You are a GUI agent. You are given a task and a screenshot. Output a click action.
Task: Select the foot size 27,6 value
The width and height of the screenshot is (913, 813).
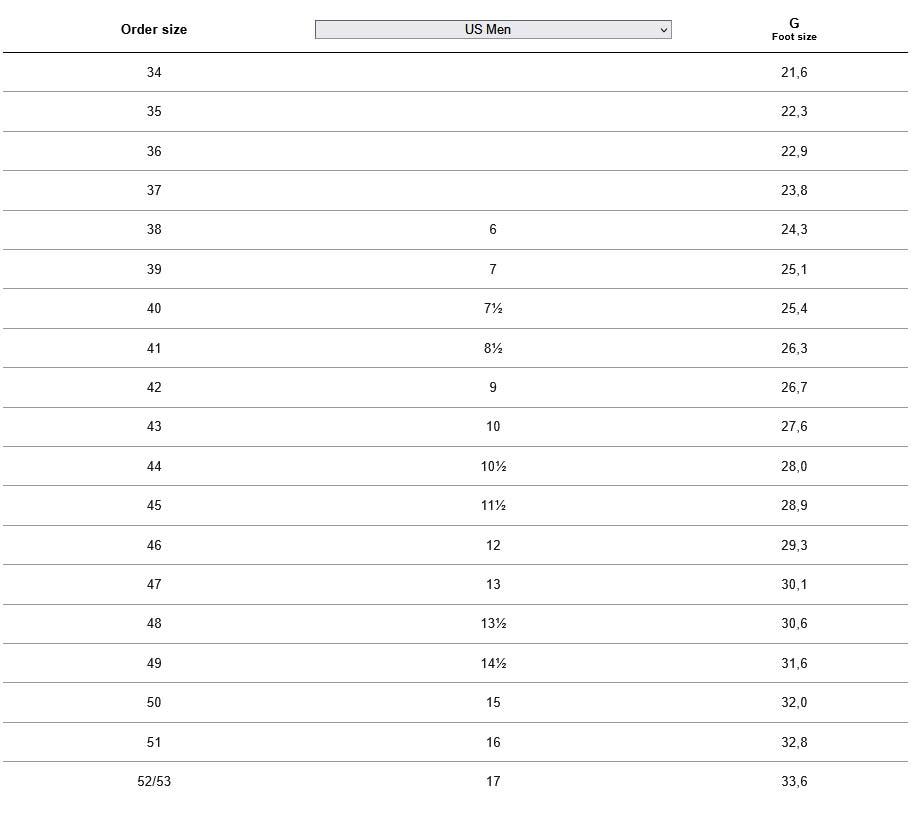794,426
